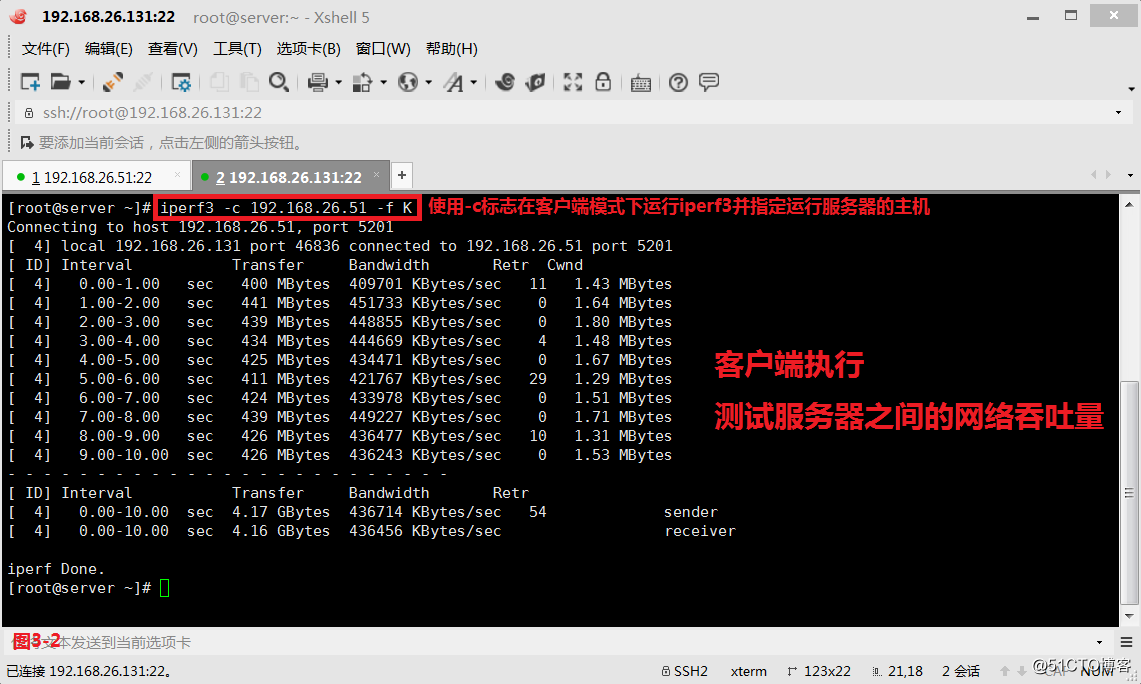
Task: Click the tab scroll left arrow
Action: pos(1093,175)
